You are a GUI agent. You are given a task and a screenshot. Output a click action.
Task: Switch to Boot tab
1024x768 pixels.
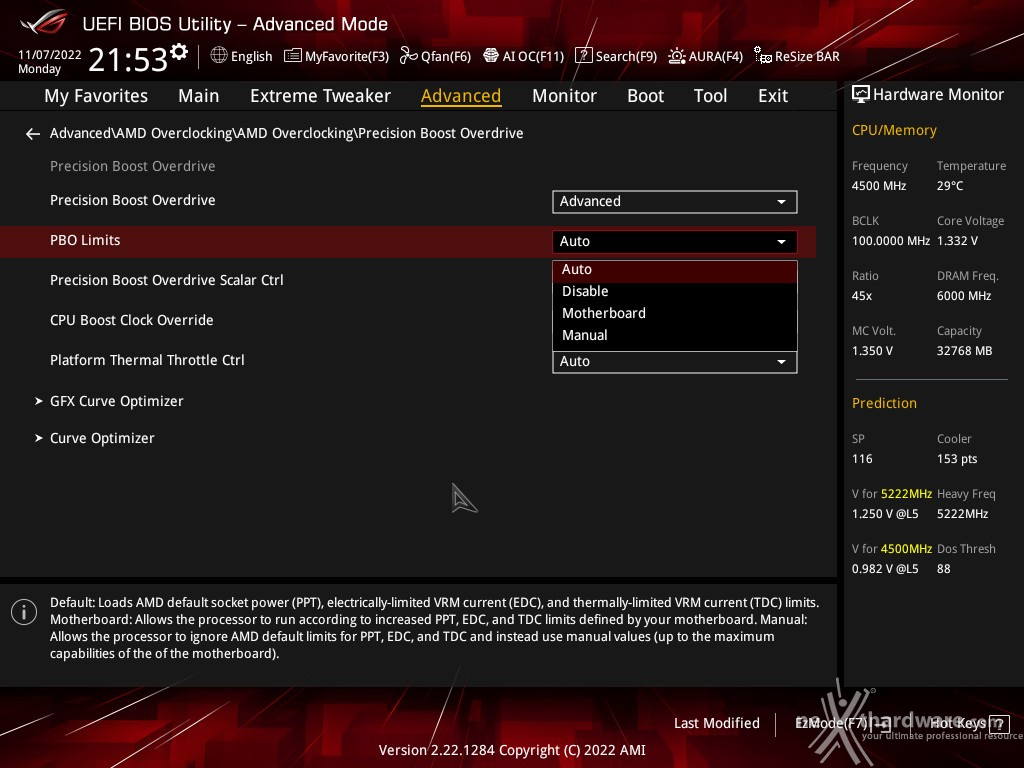click(x=645, y=96)
